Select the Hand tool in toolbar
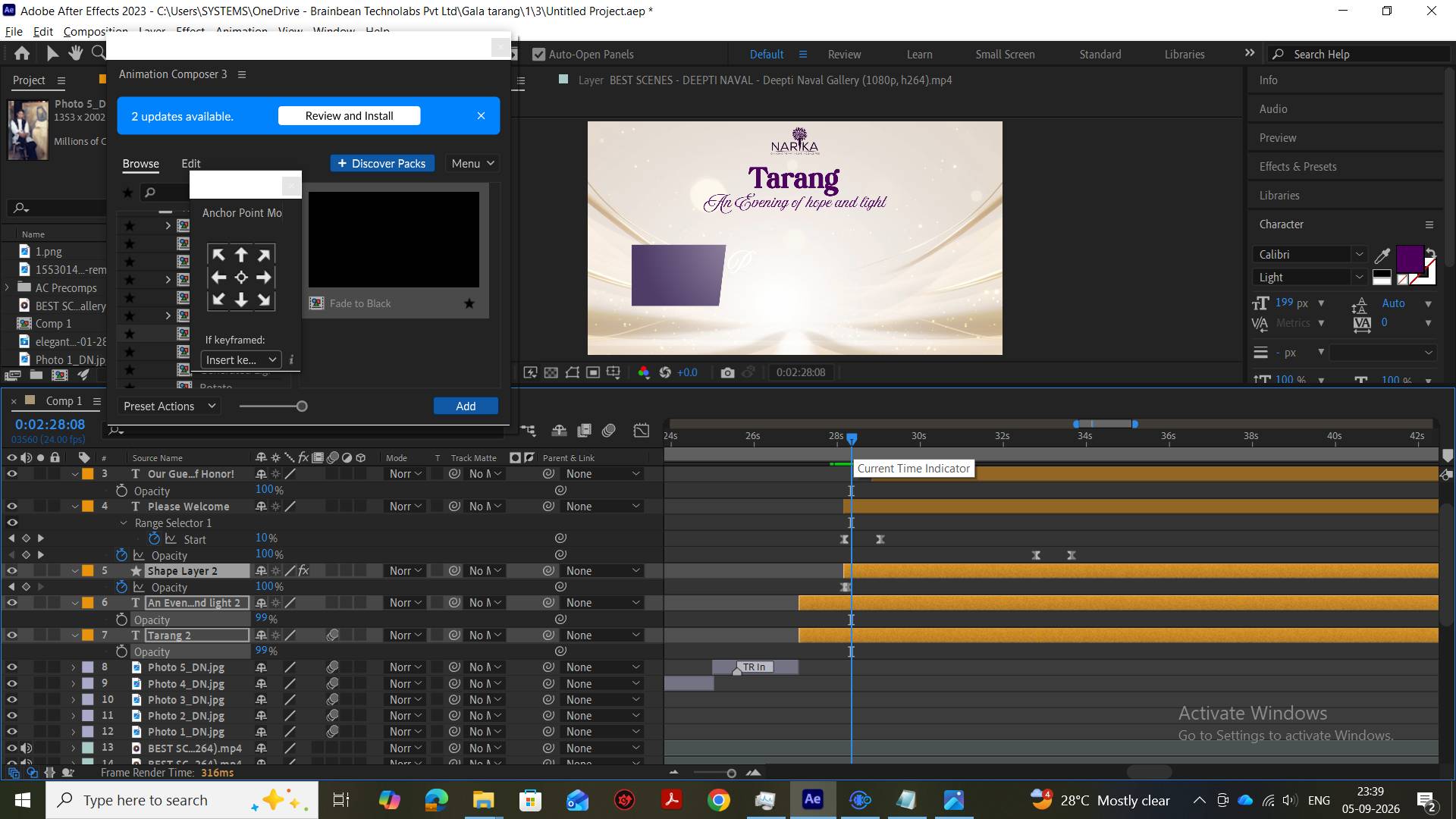1456x819 pixels. click(75, 53)
